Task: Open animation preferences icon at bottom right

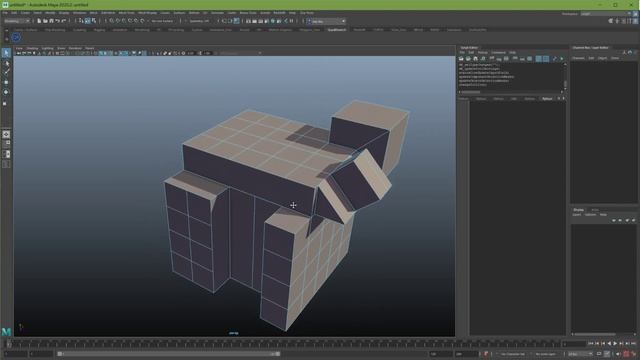Action: pos(634,354)
